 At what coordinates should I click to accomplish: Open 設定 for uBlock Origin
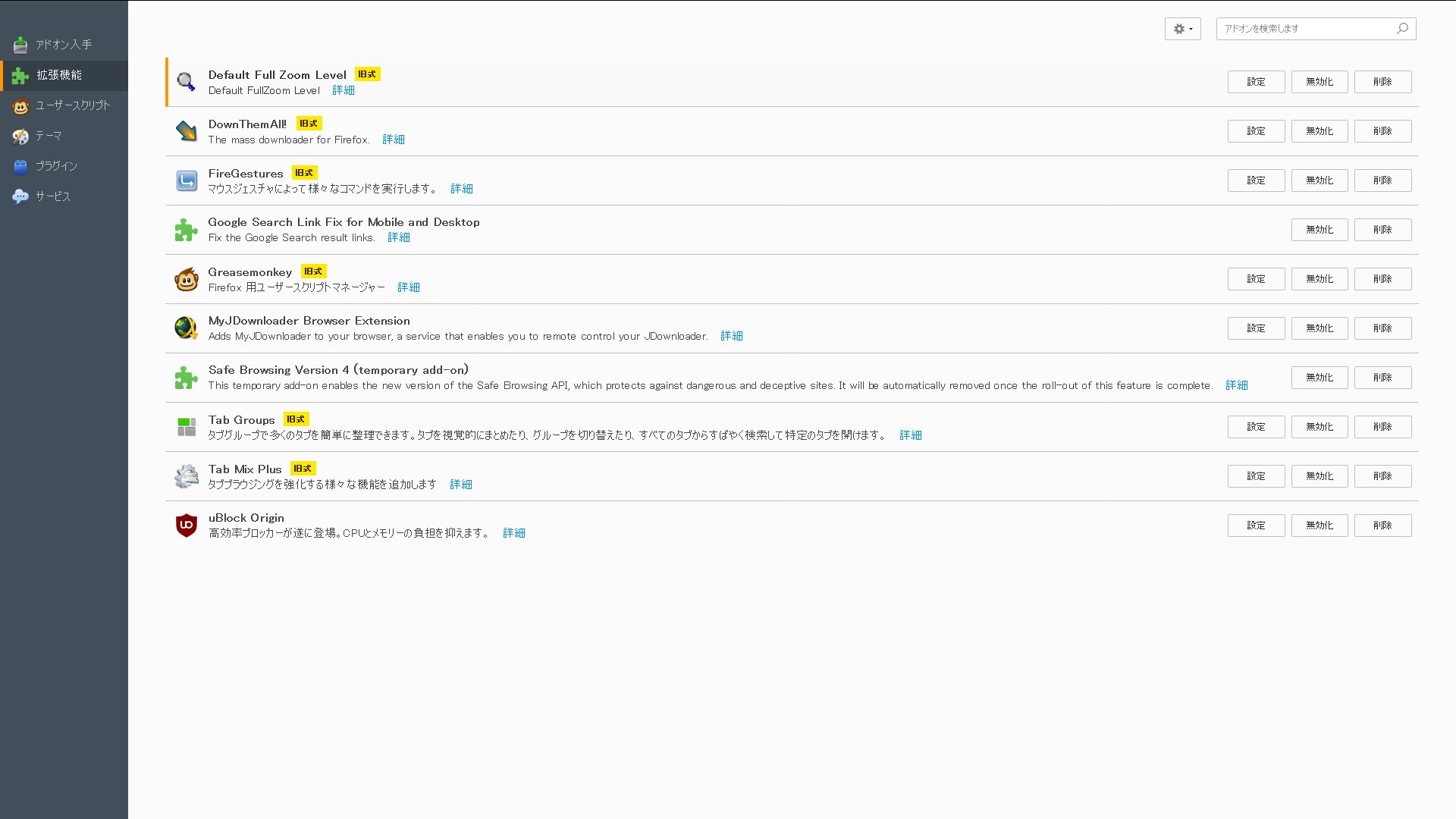1256,526
